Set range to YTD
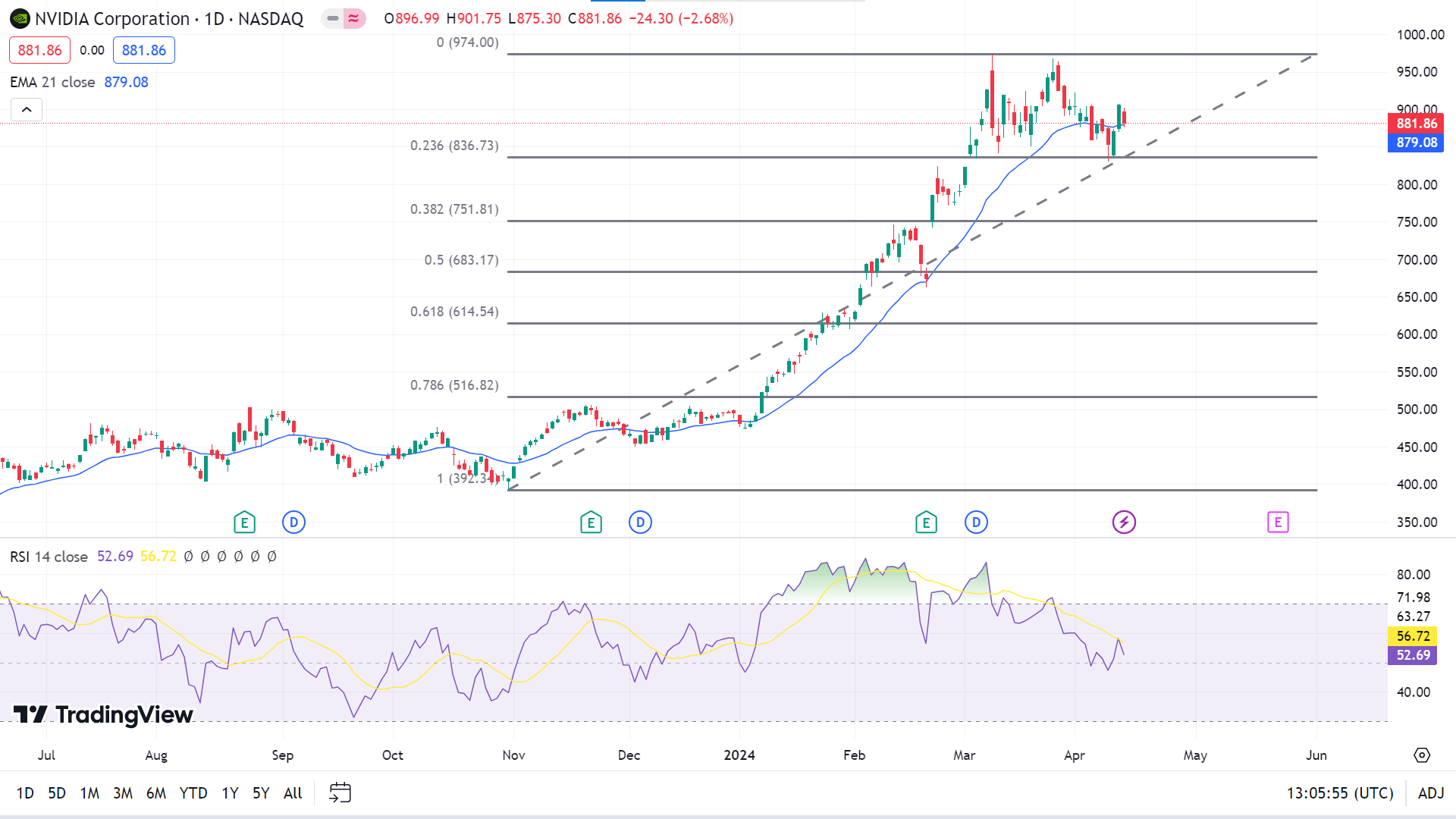This screenshot has width=1456, height=819. pyautogui.click(x=193, y=793)
